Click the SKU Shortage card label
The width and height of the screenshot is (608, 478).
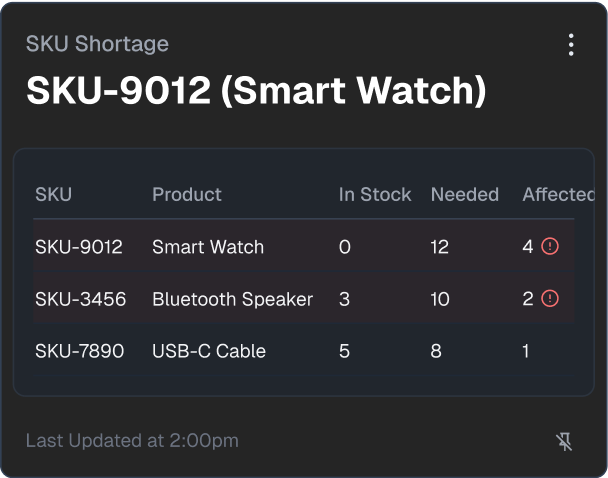coord(97,44)
